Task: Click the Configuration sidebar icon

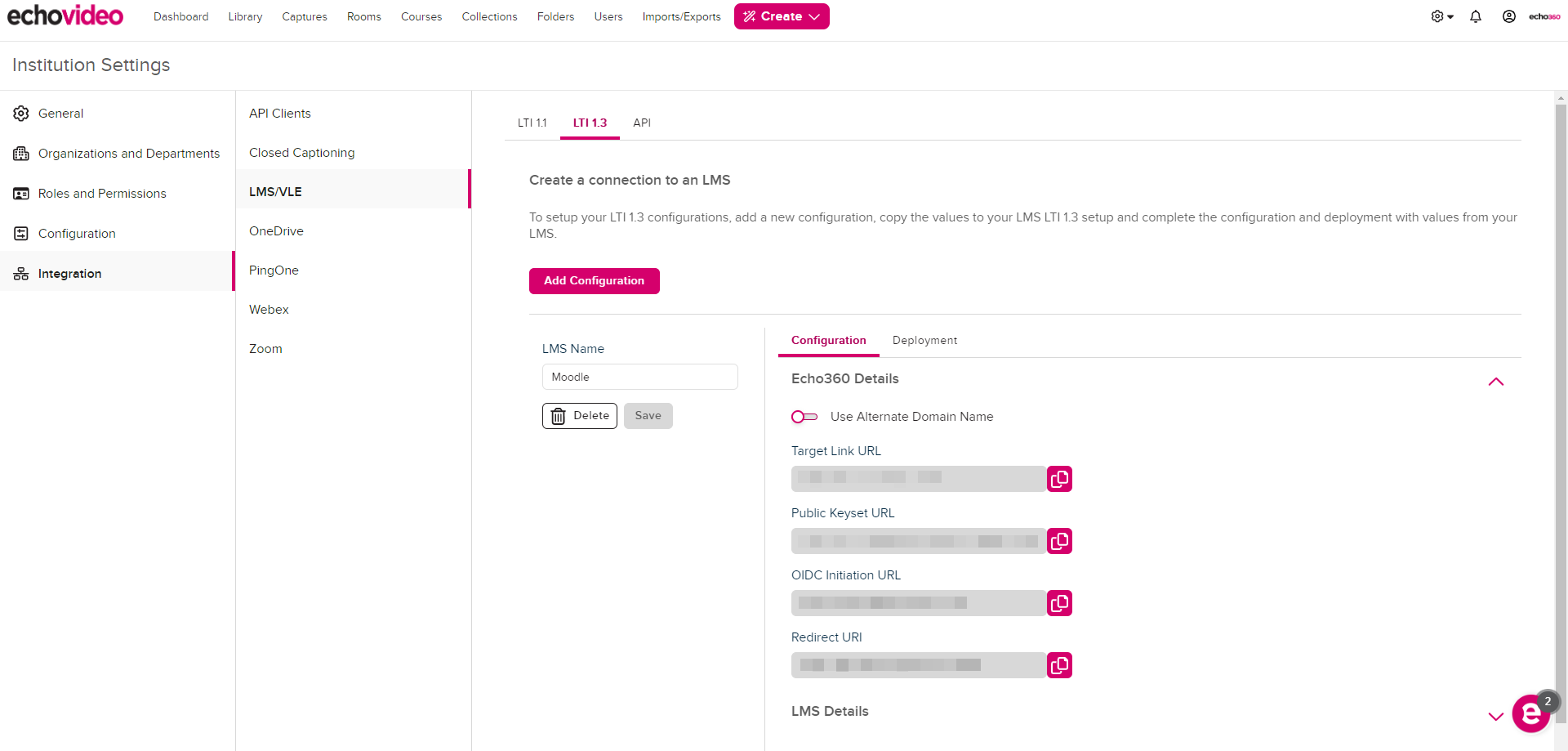Action: point(21,234)
